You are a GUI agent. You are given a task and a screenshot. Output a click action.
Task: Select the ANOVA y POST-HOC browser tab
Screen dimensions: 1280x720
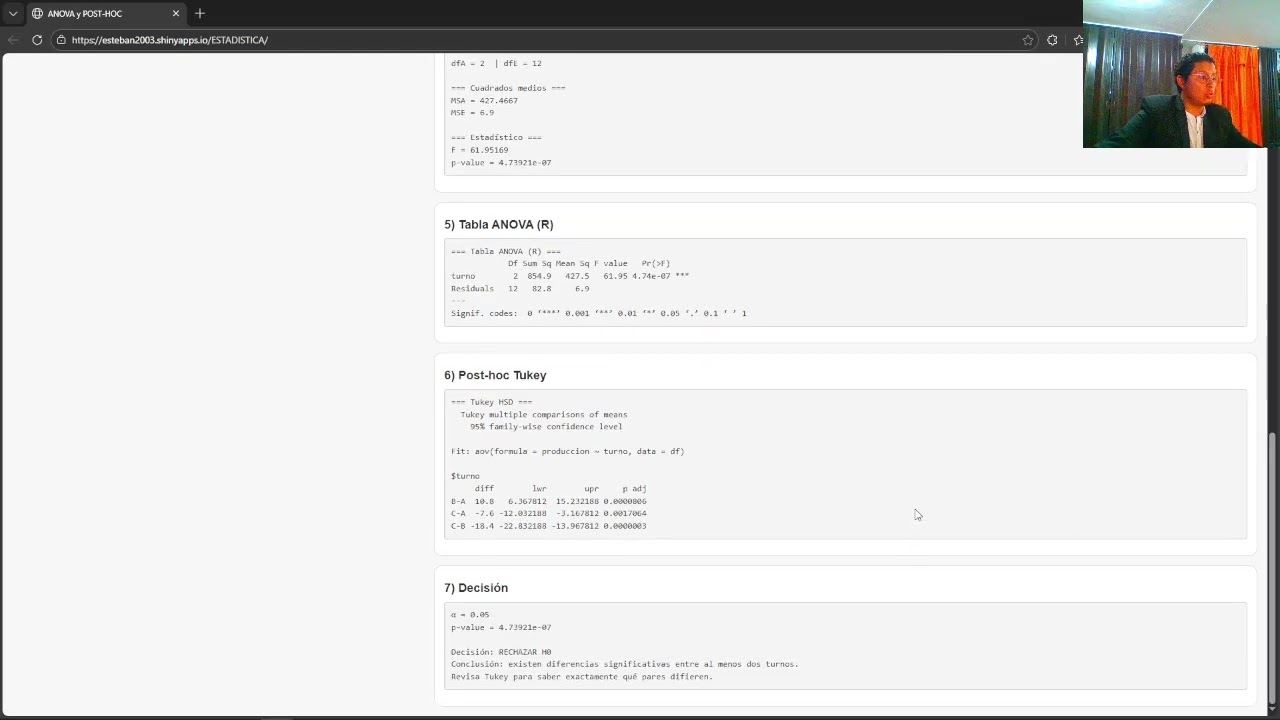(105, 13)
